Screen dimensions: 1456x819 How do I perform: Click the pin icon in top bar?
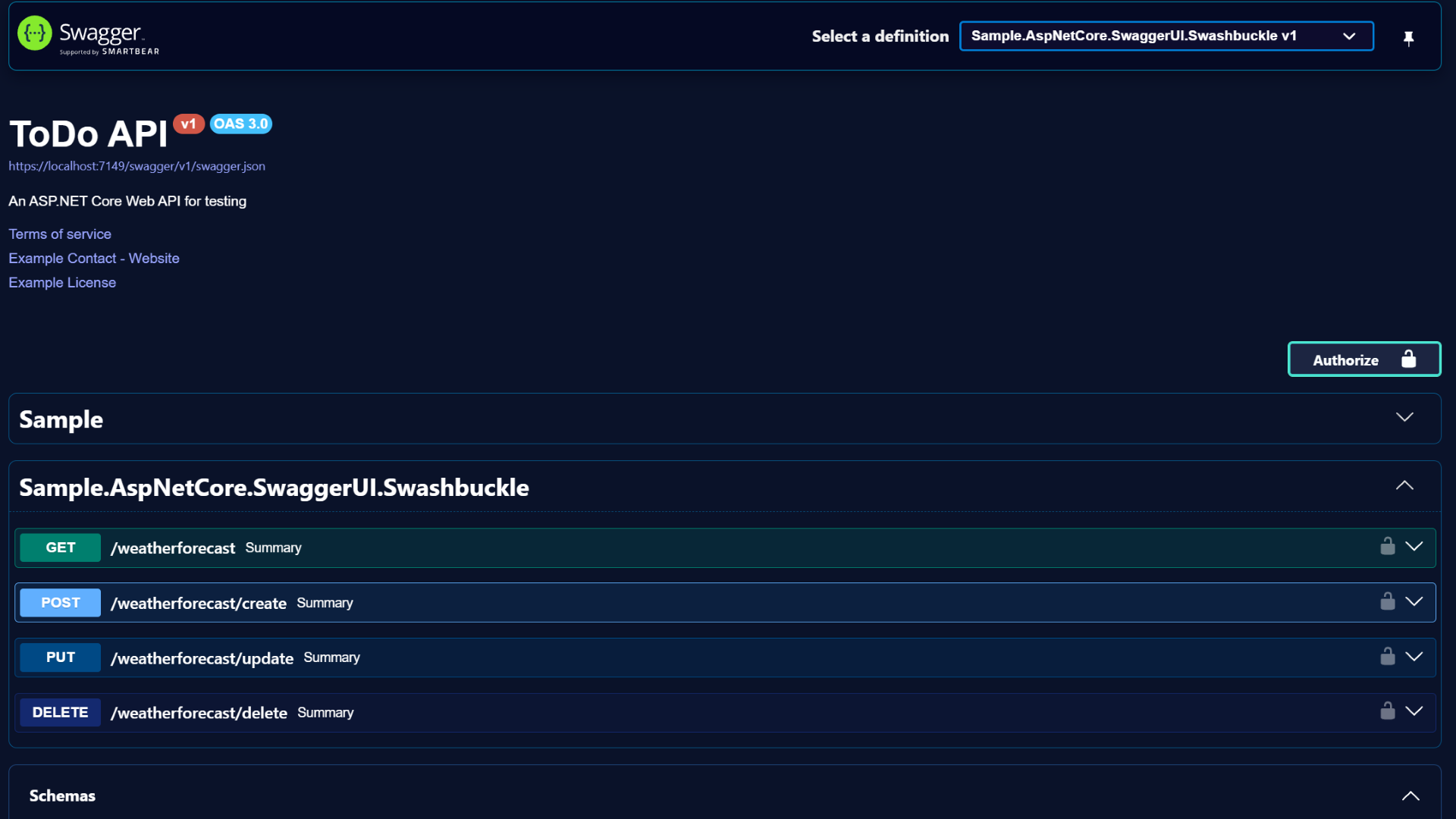click(1408, 38)
